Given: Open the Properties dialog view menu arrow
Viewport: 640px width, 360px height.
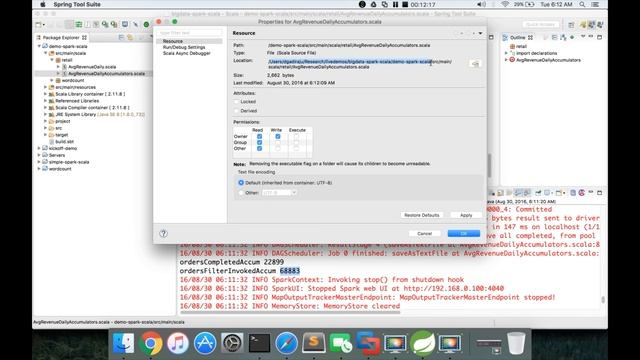Looking at the screenshot, I should tap(480, 33).
